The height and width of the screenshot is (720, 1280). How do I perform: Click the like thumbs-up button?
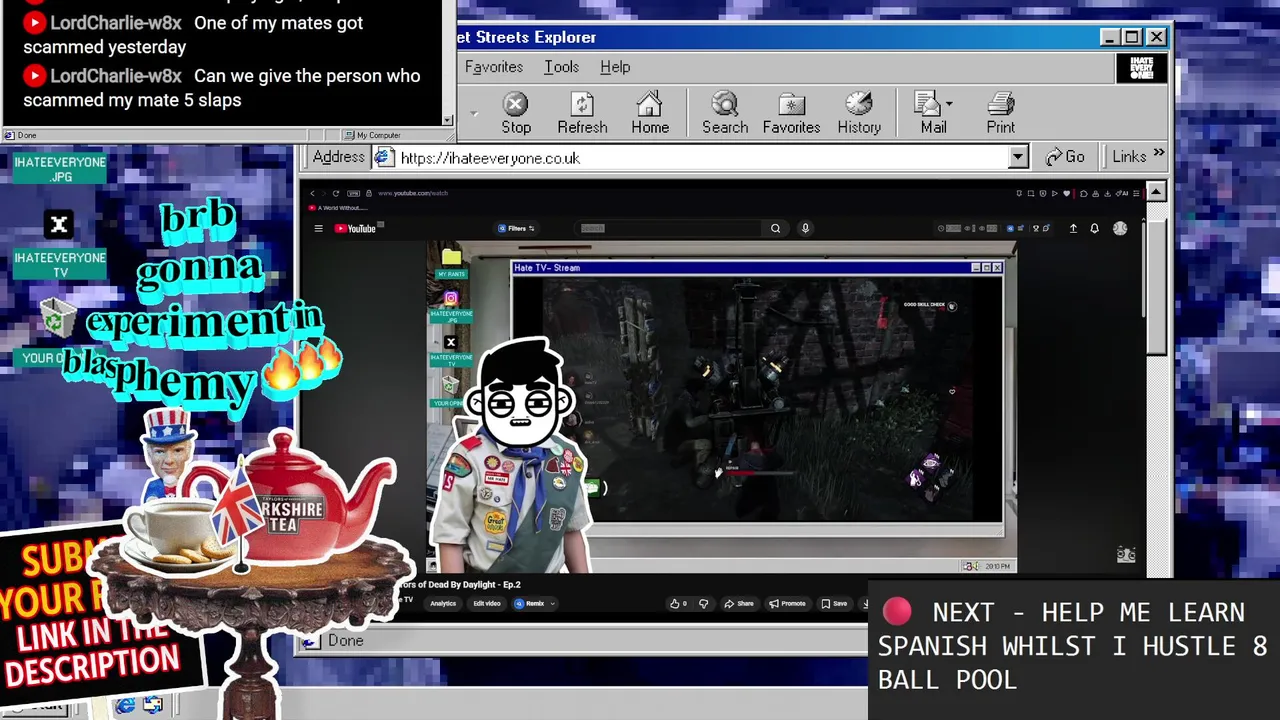678,603
